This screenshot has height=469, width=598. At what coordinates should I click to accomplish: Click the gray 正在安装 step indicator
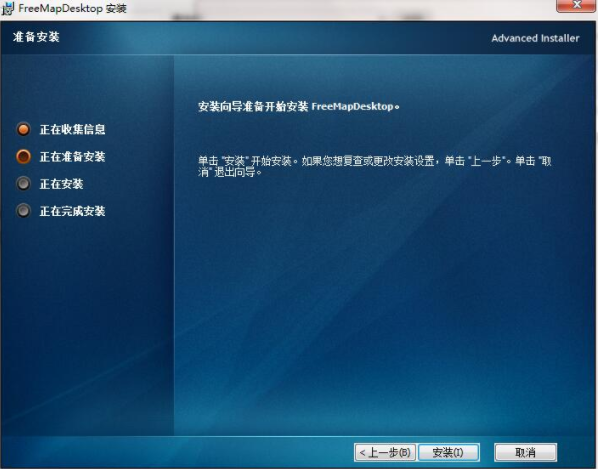24,184
